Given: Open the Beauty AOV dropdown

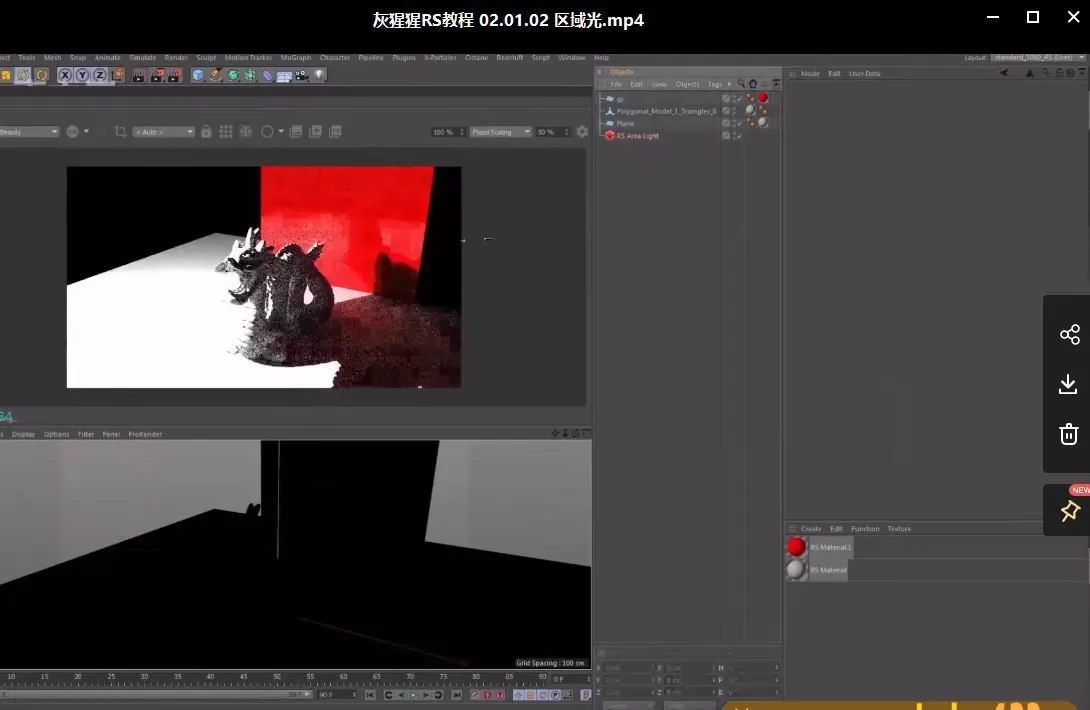Looking at the screenshot, I should (x=30, y=132).
